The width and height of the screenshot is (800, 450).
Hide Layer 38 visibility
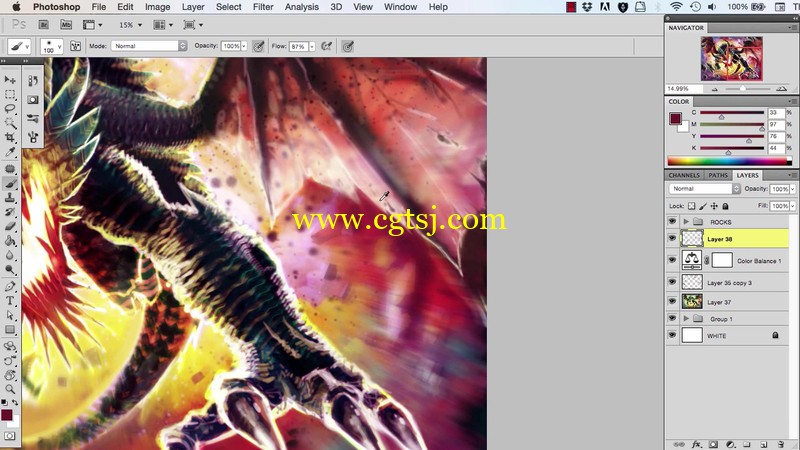pos(672,239)
